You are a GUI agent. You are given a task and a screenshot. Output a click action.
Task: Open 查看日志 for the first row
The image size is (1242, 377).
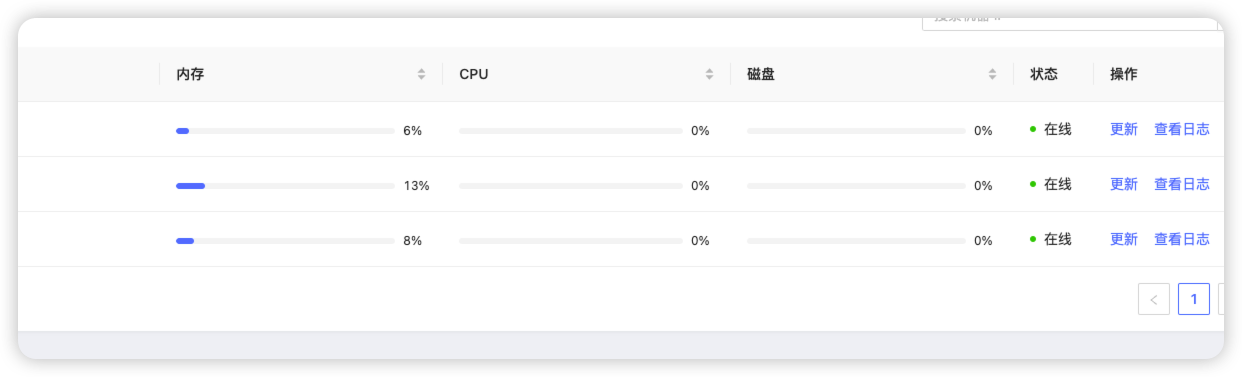(1182, 129)
